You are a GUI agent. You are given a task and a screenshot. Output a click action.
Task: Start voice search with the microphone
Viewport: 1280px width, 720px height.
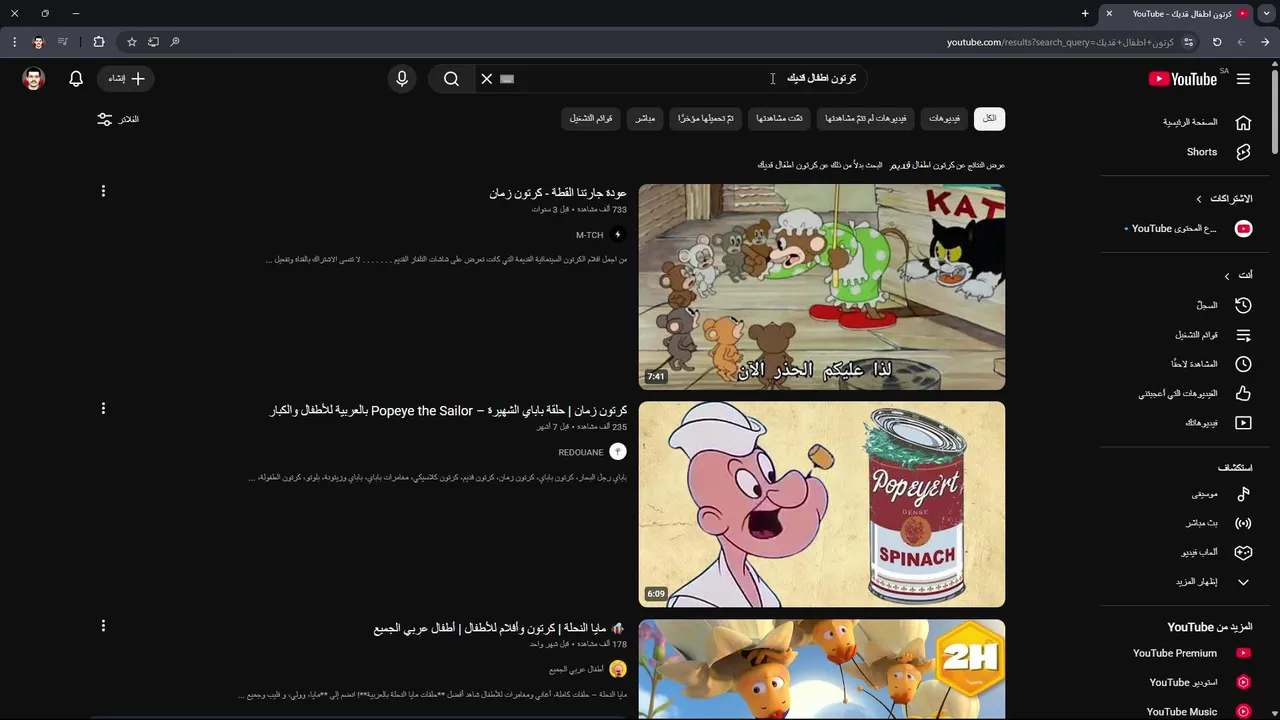(402, 79)
